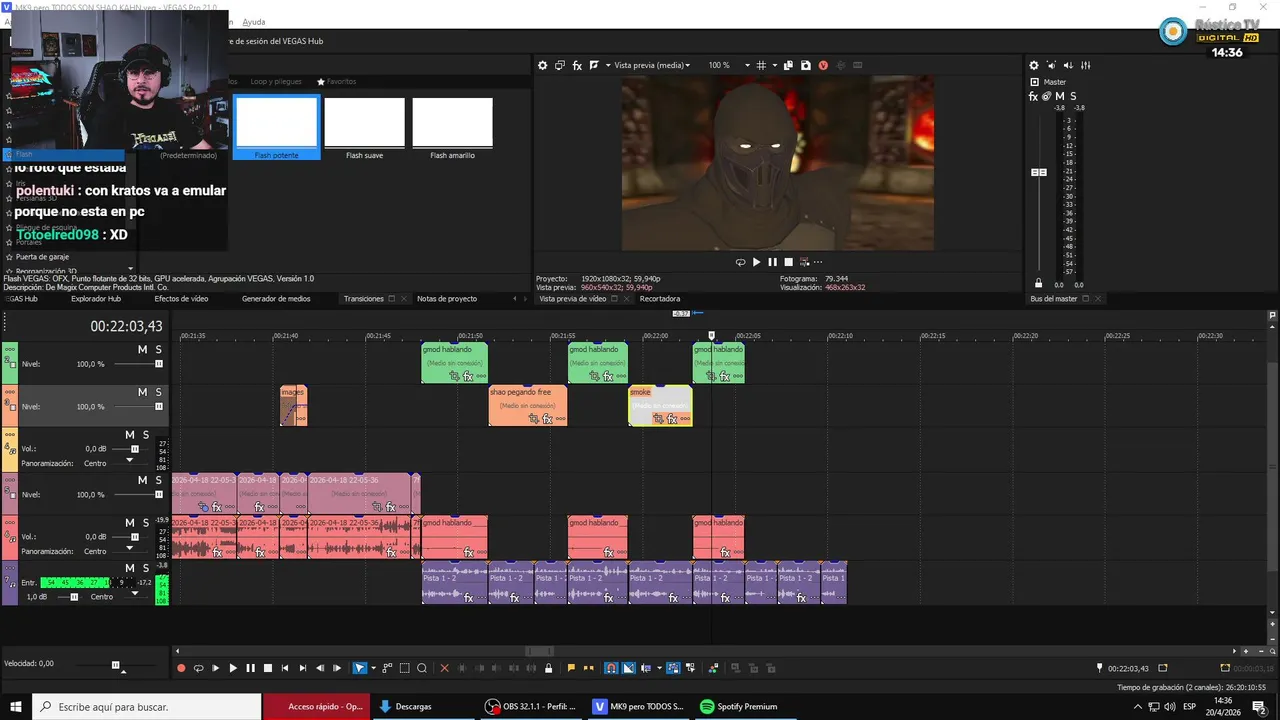Switch to Efectos de vídeo tab
Screen dimensions: 1280x720
click(x=181, y=299)
